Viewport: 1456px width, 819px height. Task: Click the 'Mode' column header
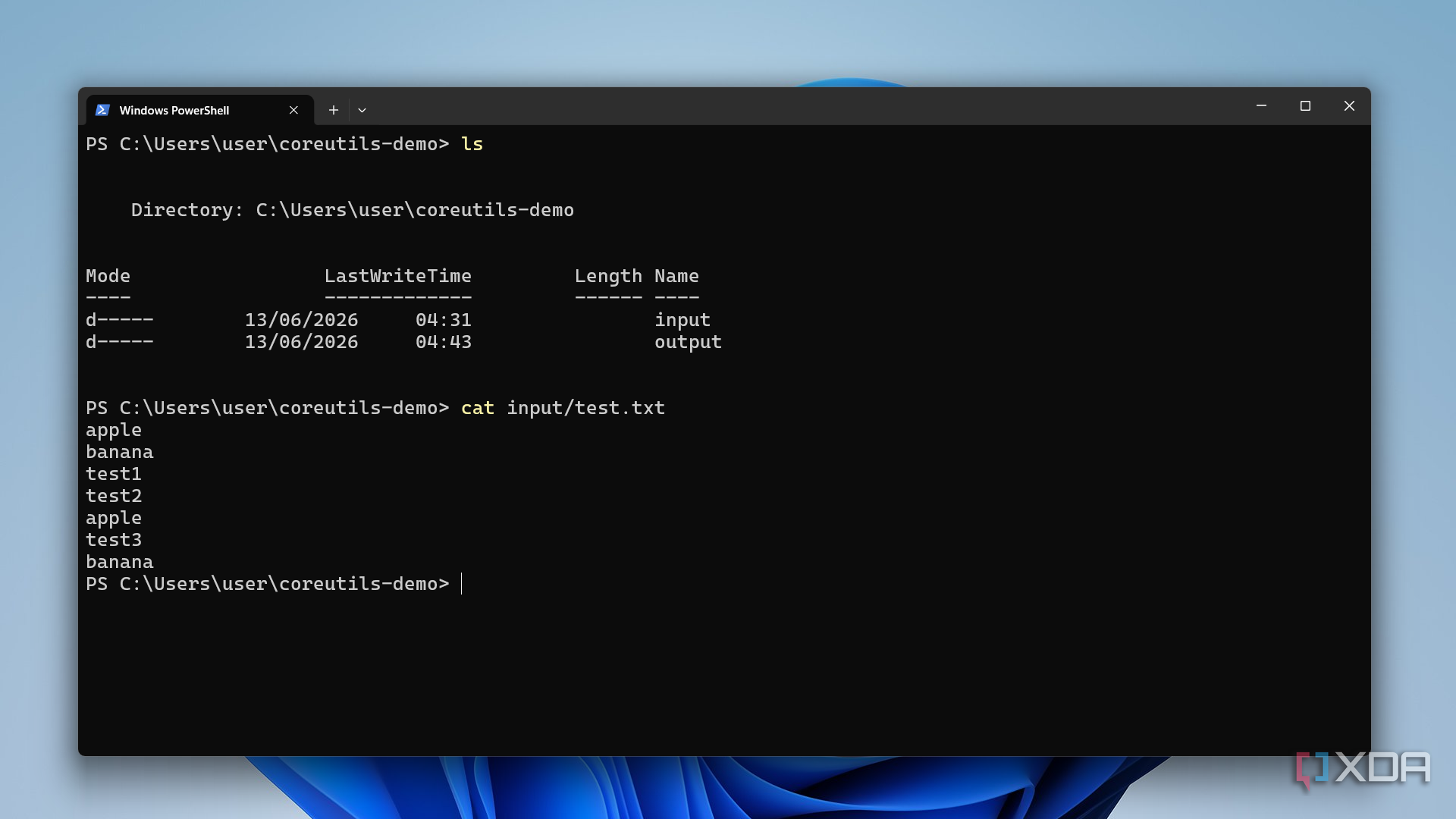[108, 276]
